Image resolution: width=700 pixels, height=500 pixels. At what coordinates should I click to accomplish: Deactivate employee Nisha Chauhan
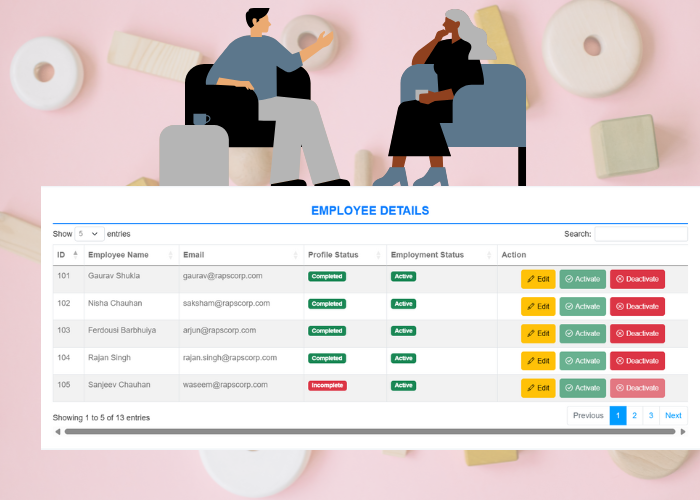(637, 307)
